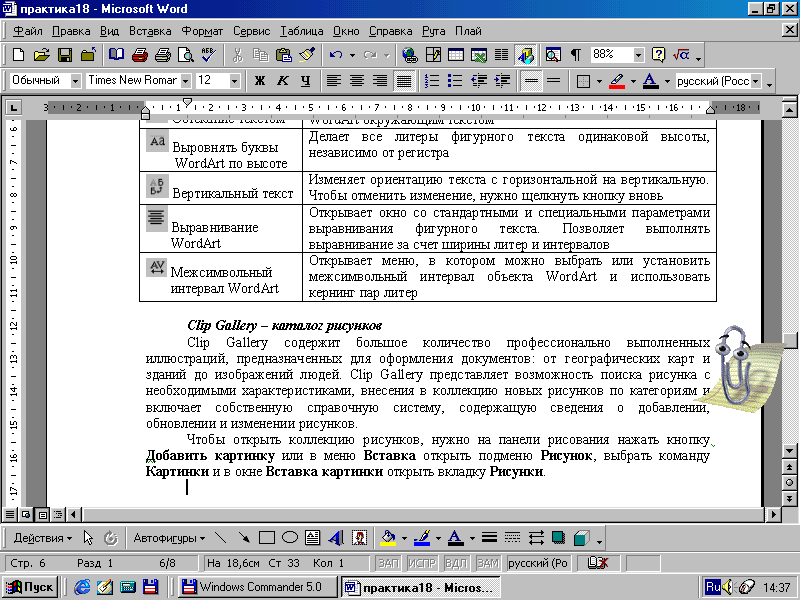Viewport: 800px width, 600px height.
Task: Click the Пуск start button
Action: click(30, 587)
